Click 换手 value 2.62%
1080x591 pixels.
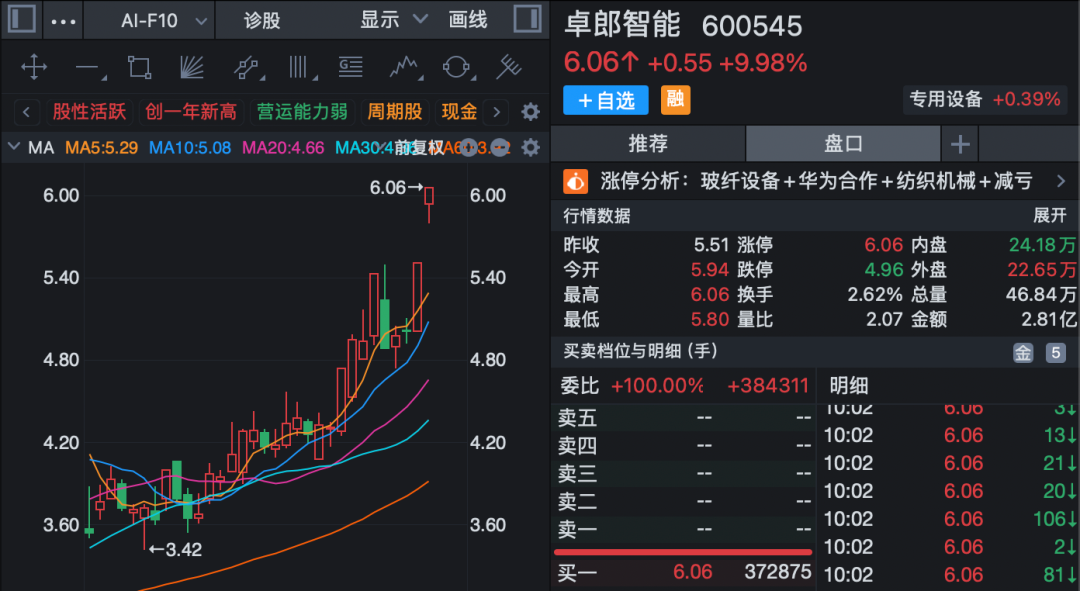(875, 295)
